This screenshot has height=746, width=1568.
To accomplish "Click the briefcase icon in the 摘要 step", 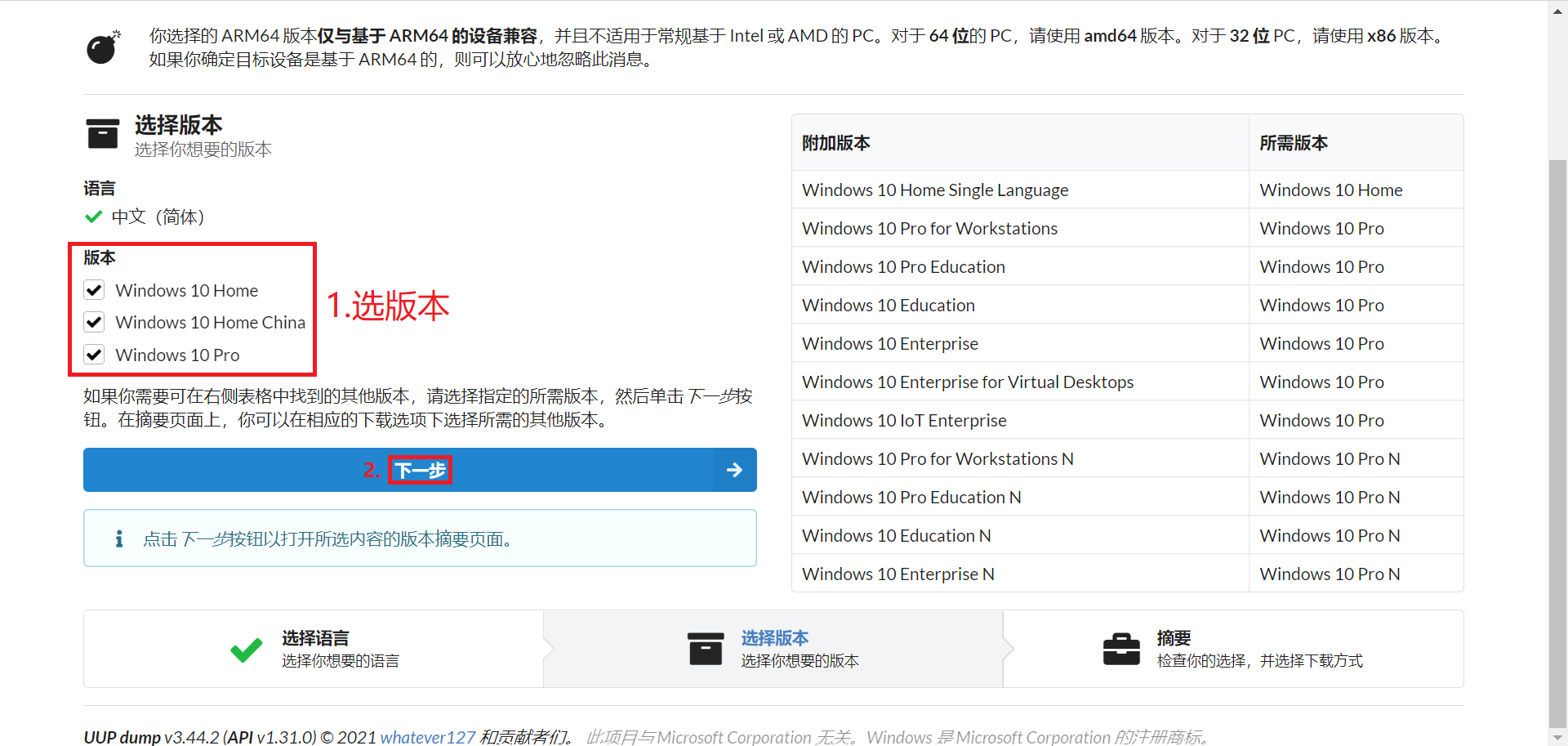I will [x=1121, y=649].
